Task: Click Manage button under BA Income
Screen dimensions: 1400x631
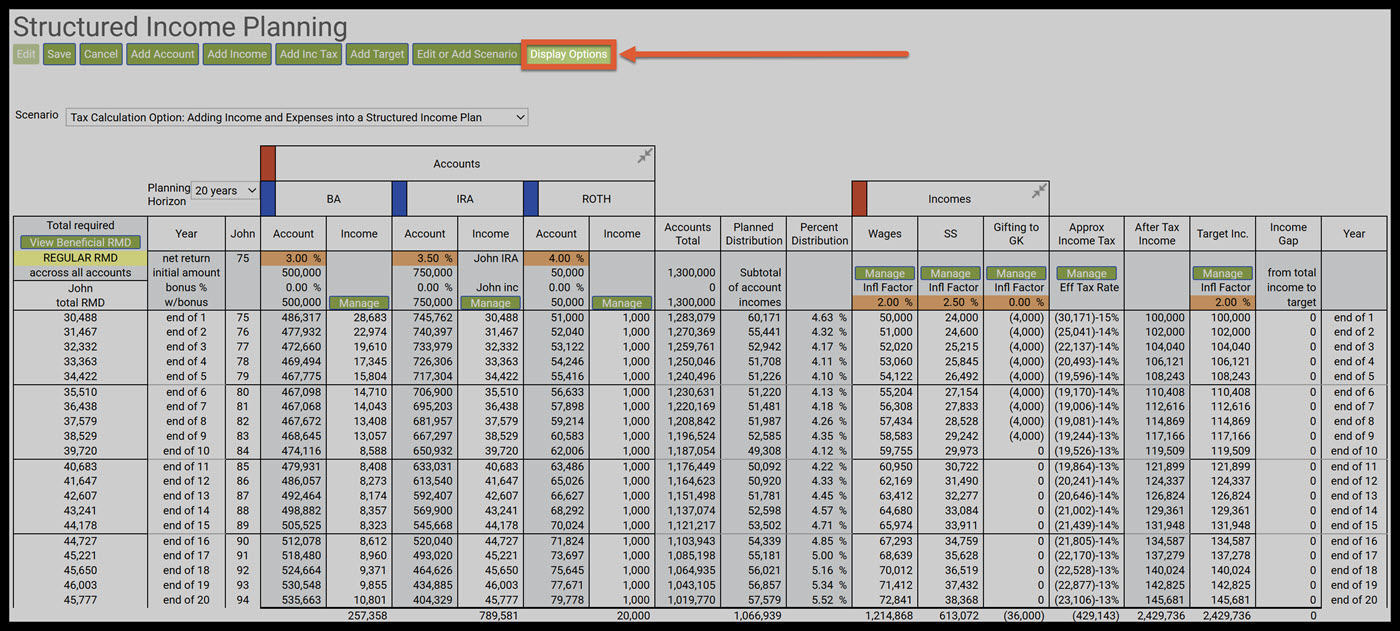Action: pos(359,303)
